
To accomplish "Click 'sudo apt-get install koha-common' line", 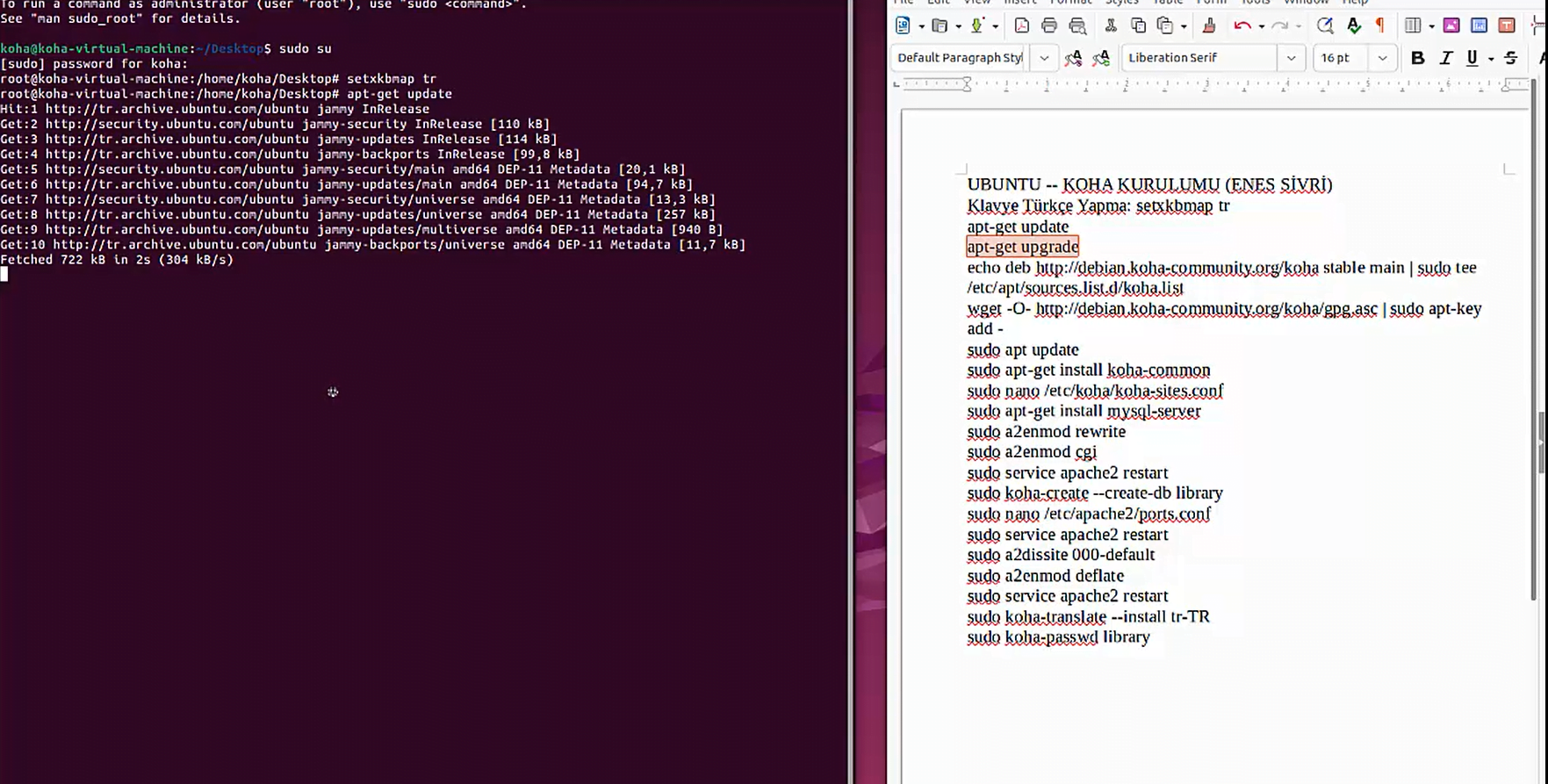I will pos(1089,370).
